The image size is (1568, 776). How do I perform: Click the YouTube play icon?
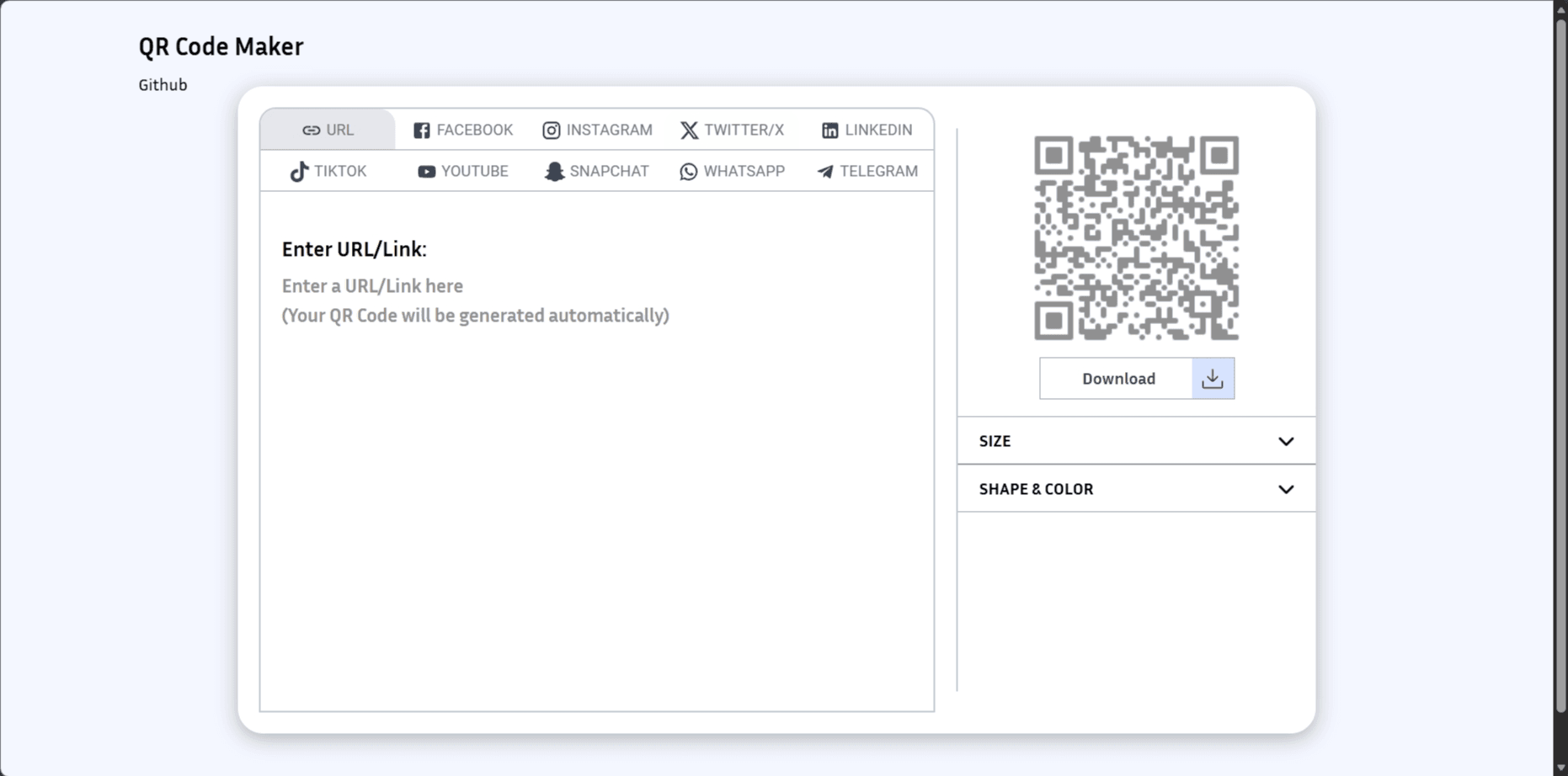click(x=425, y=171)
